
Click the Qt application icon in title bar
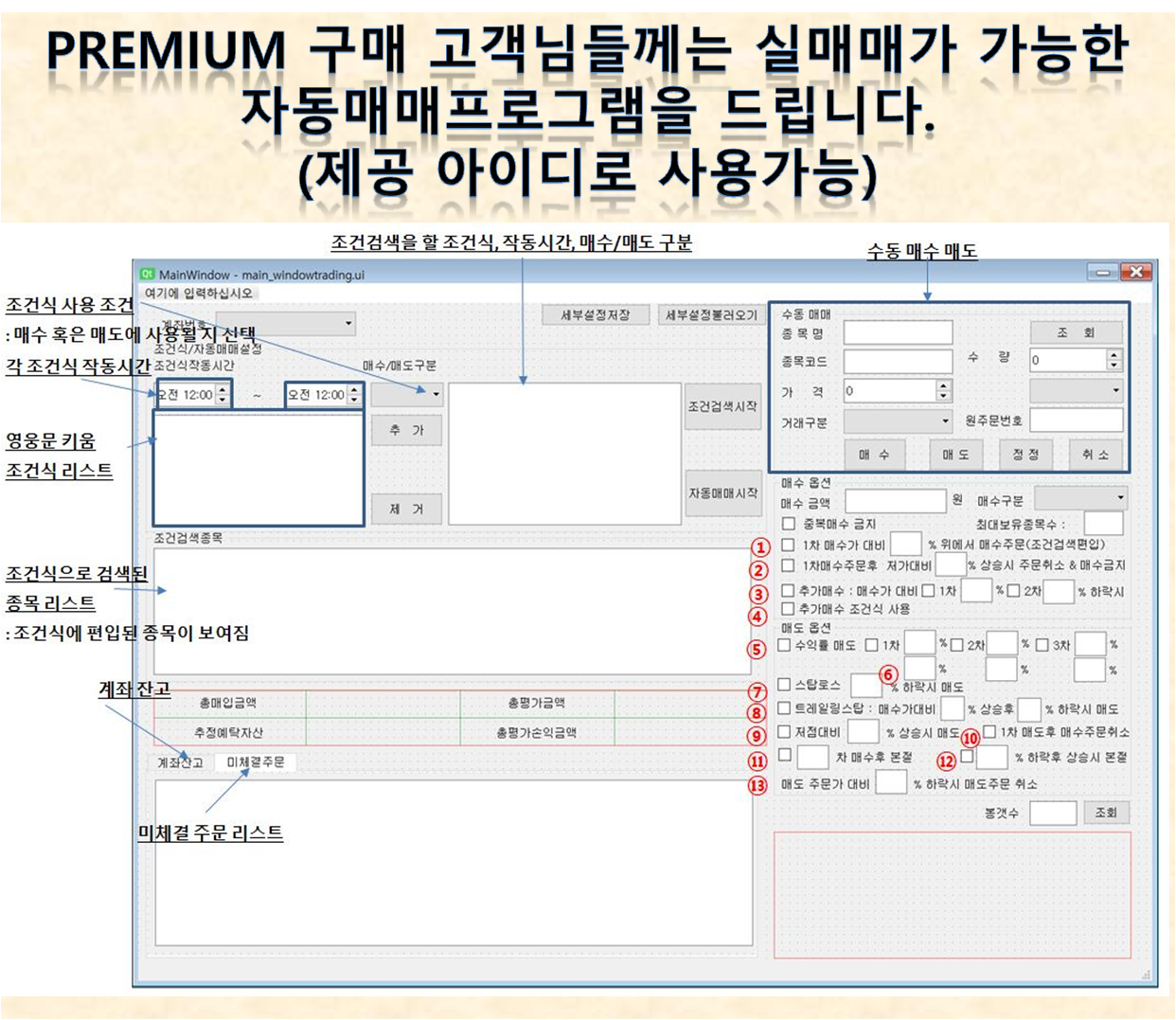pos(147,272)
